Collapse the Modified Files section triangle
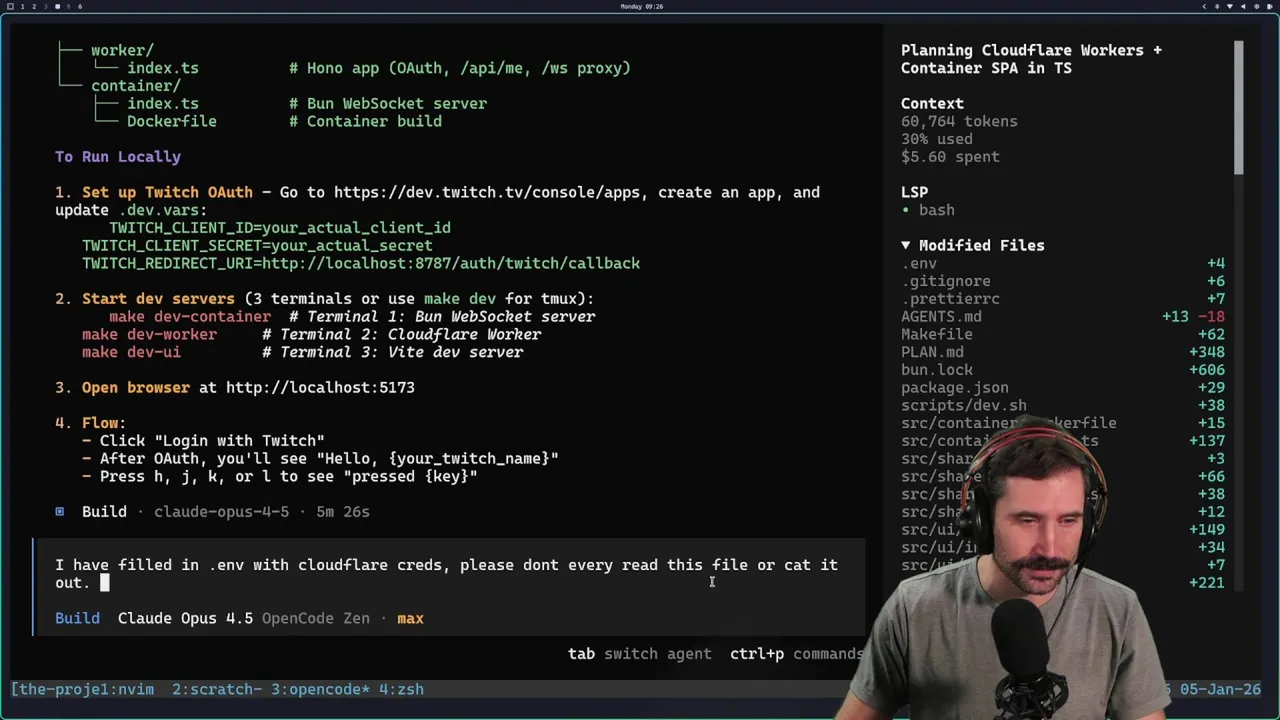The width and height of the screenshot is (1280, 720). 905,245
